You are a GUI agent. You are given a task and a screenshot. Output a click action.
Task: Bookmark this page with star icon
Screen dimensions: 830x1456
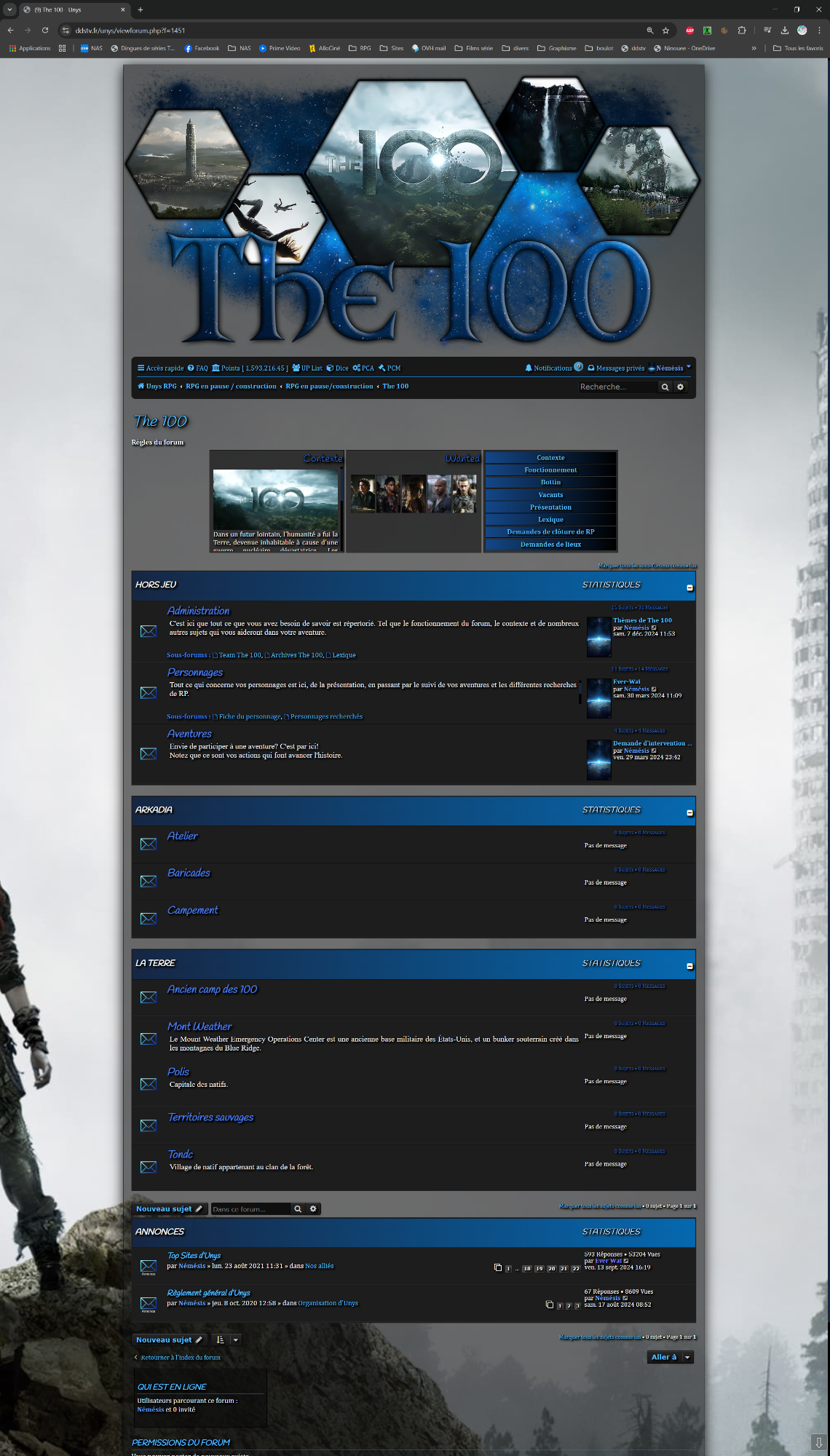point(665,31)
